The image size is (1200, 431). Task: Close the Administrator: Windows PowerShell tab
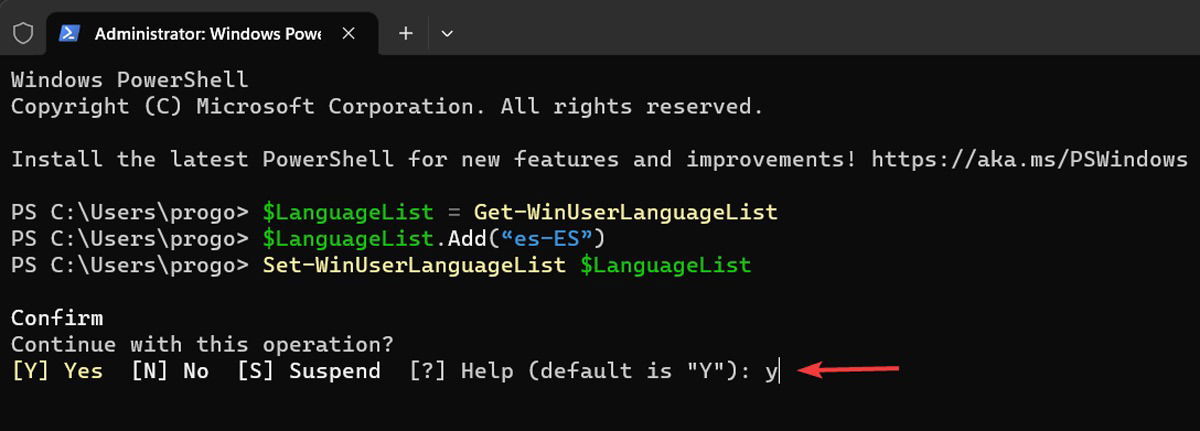click(x=348, y=33)
